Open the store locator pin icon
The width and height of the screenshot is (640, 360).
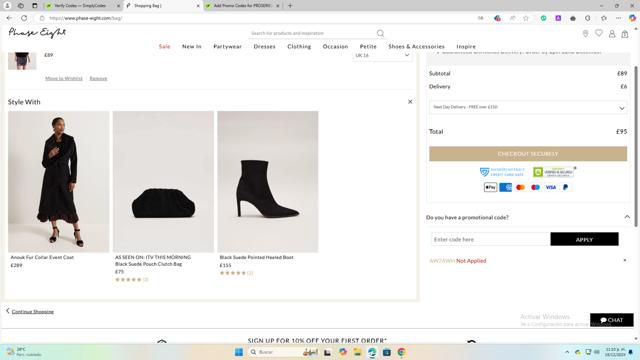coord(585,34)
